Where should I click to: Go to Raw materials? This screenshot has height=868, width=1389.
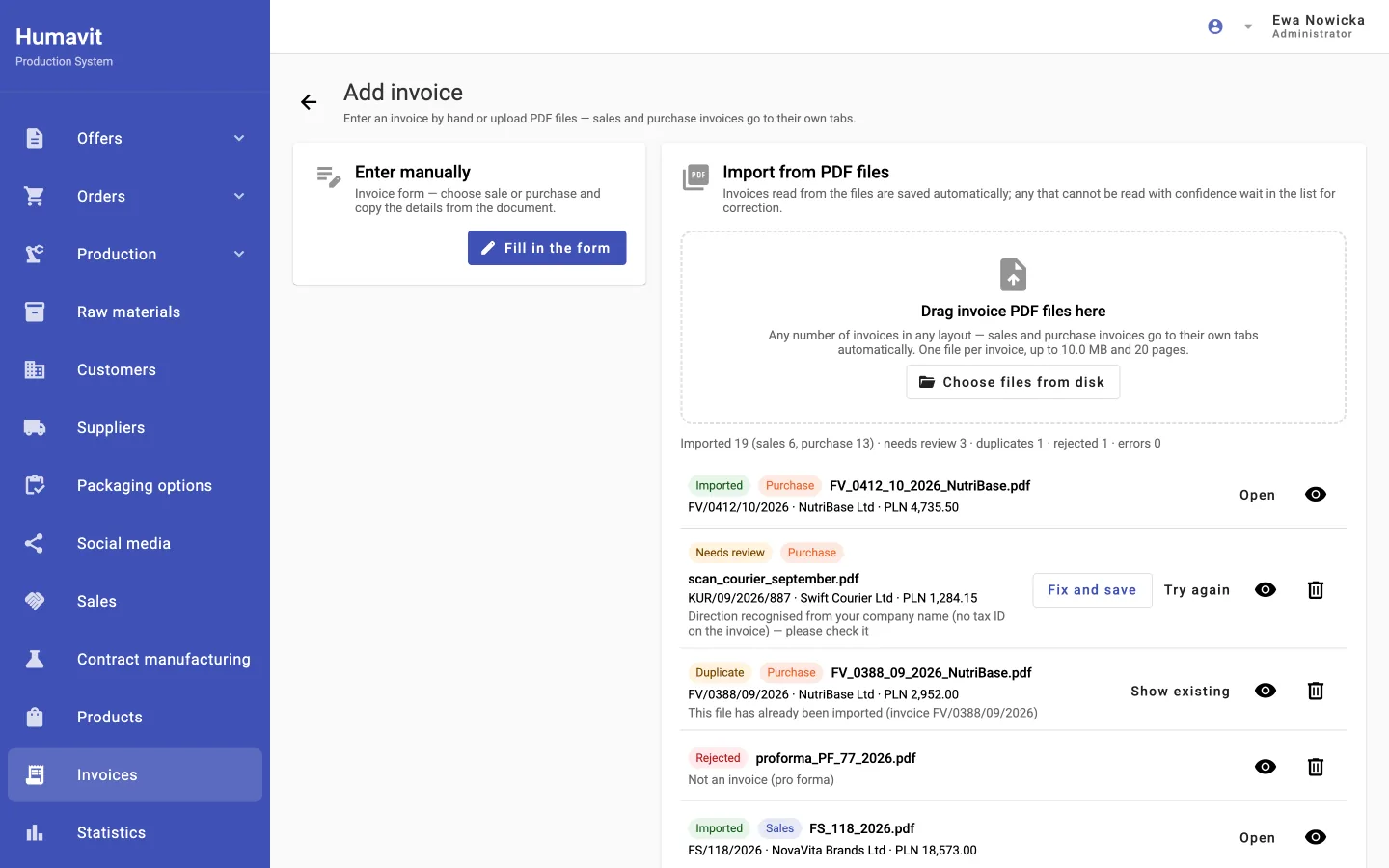click(x=135, y=312)
